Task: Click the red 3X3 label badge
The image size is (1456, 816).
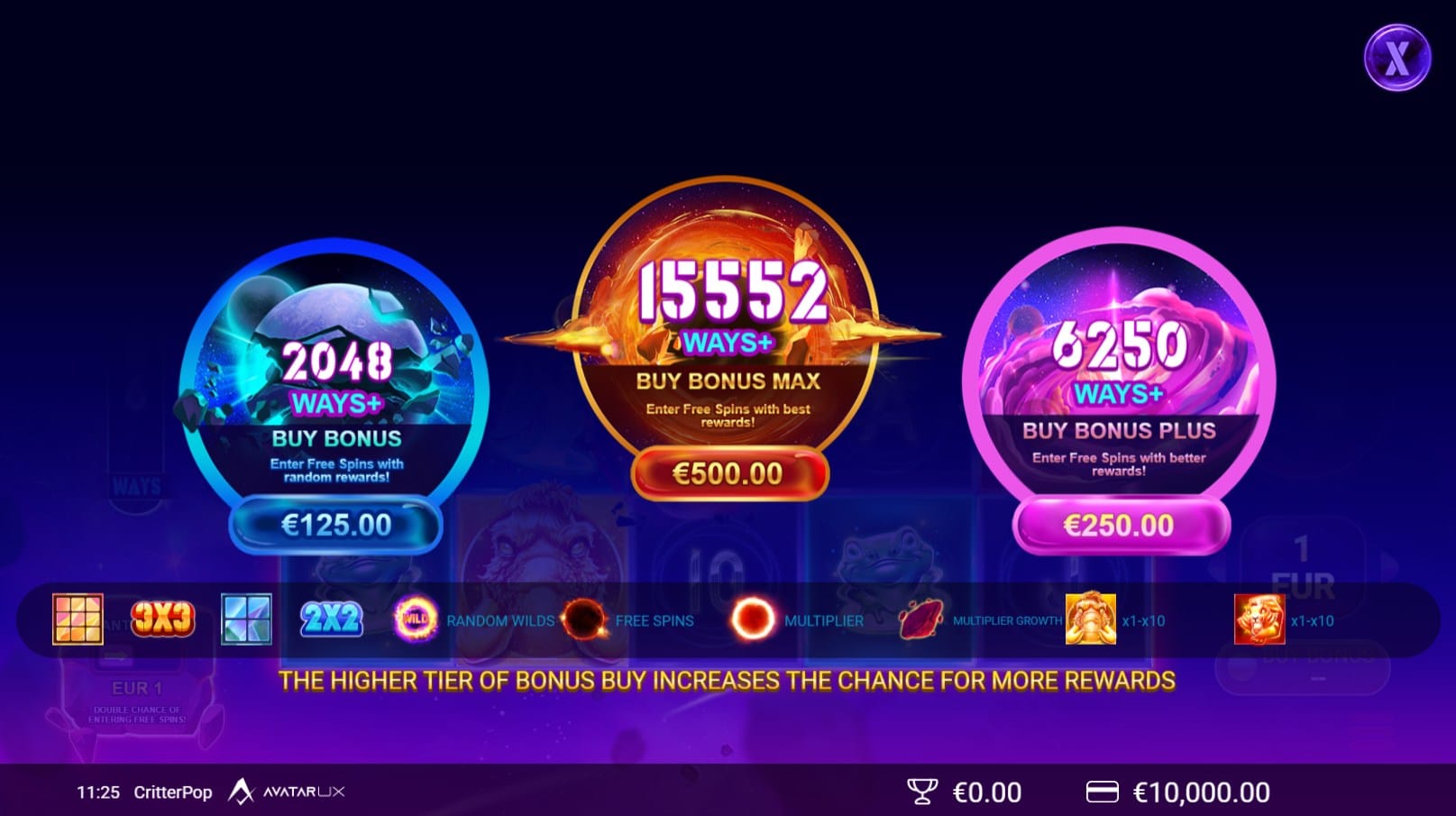Action: [162, 619]
